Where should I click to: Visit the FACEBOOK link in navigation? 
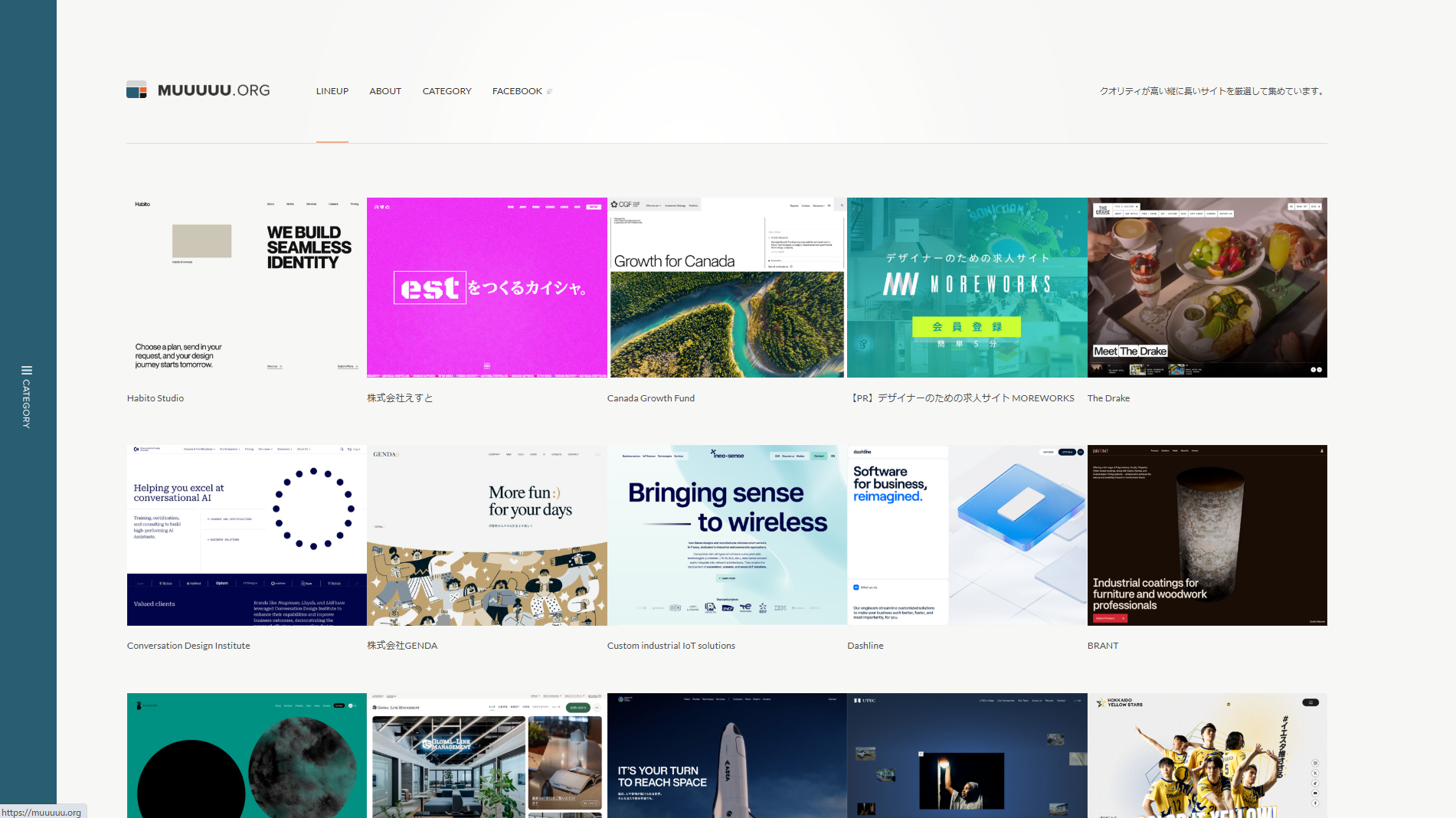(x=517, y=91)
